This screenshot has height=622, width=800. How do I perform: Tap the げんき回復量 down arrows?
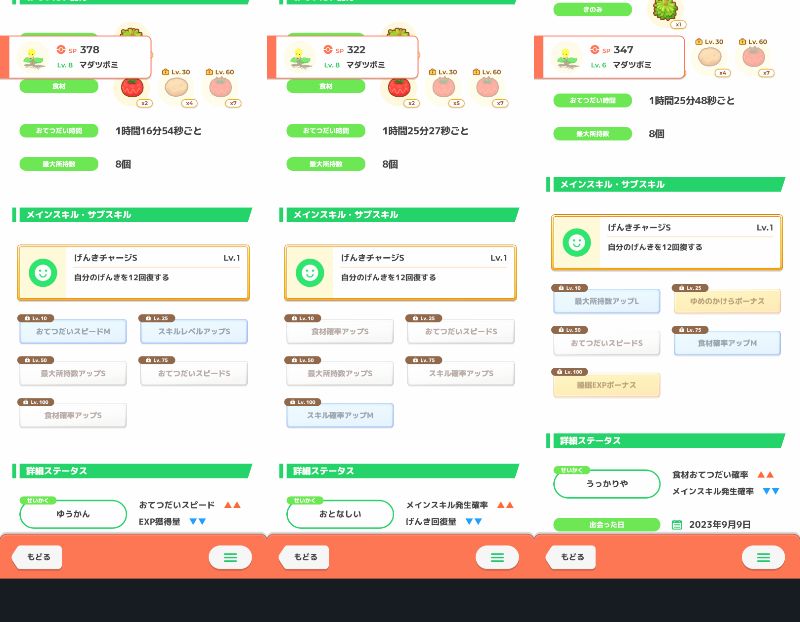(x=473, y=521)
